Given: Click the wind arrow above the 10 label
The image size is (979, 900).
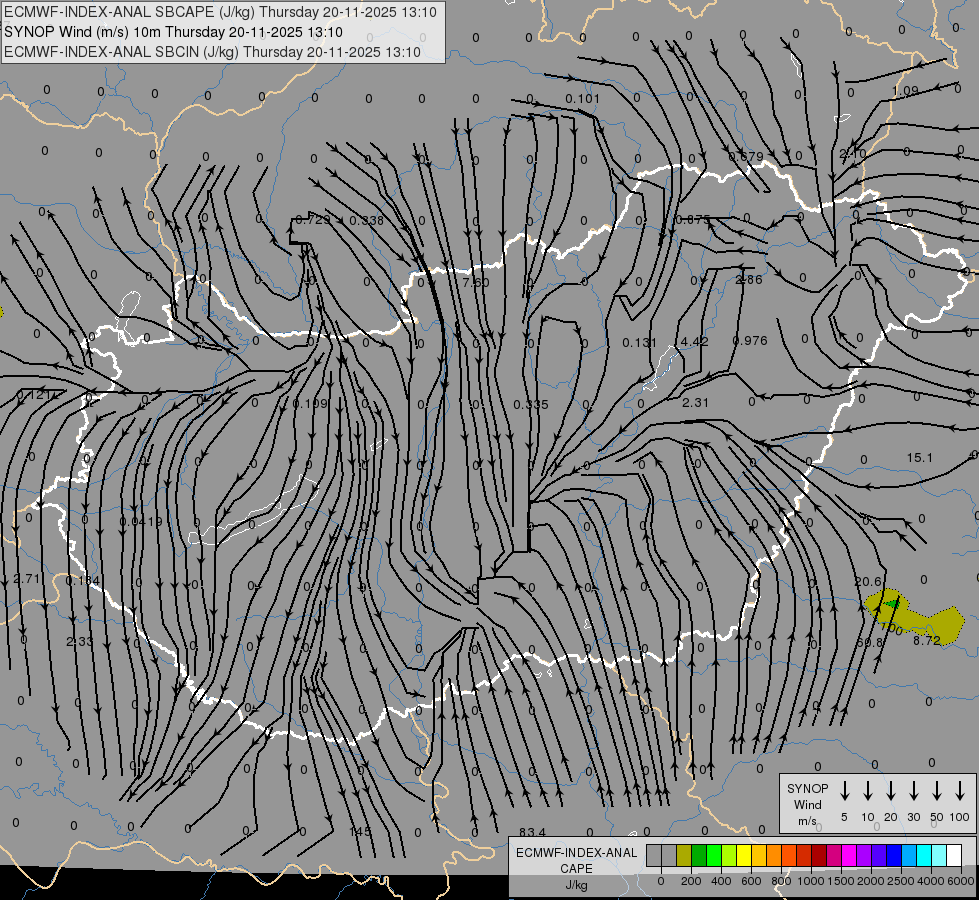Looking at the screenshot, I should 867,791.
